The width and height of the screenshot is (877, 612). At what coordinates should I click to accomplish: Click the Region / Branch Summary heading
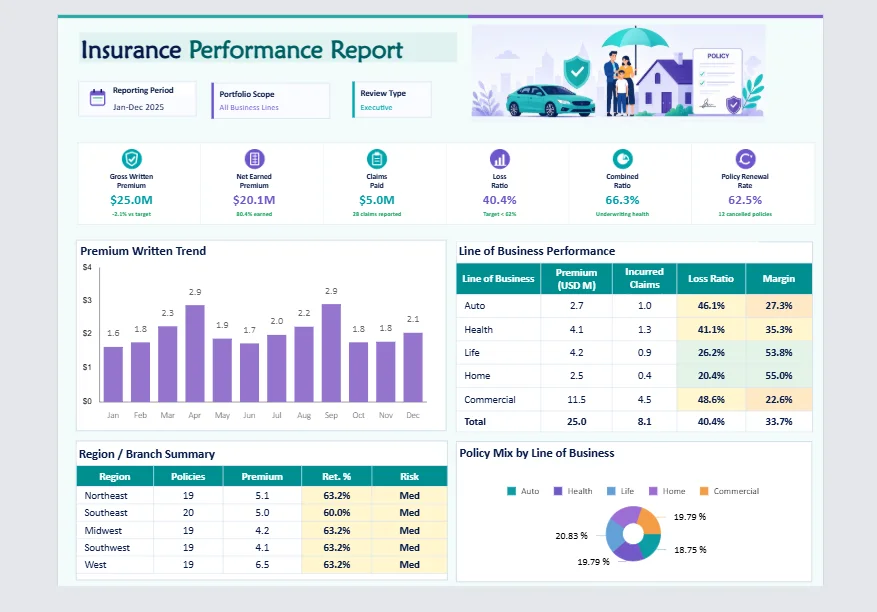147,454
